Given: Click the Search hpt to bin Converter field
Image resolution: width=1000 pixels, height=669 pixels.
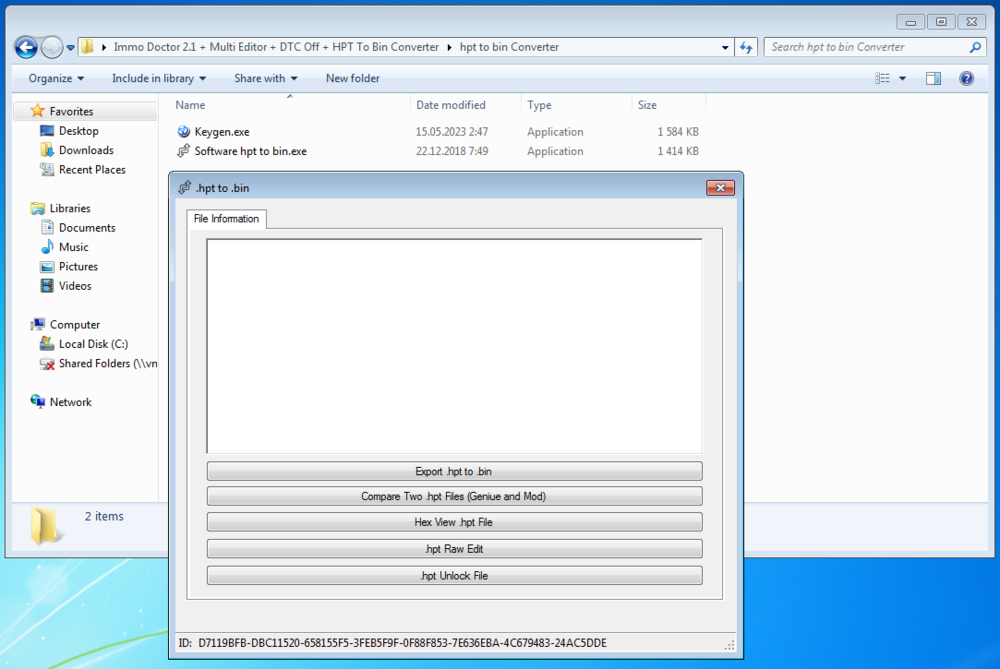Looking at the screenshot, I should coord(865,47).
